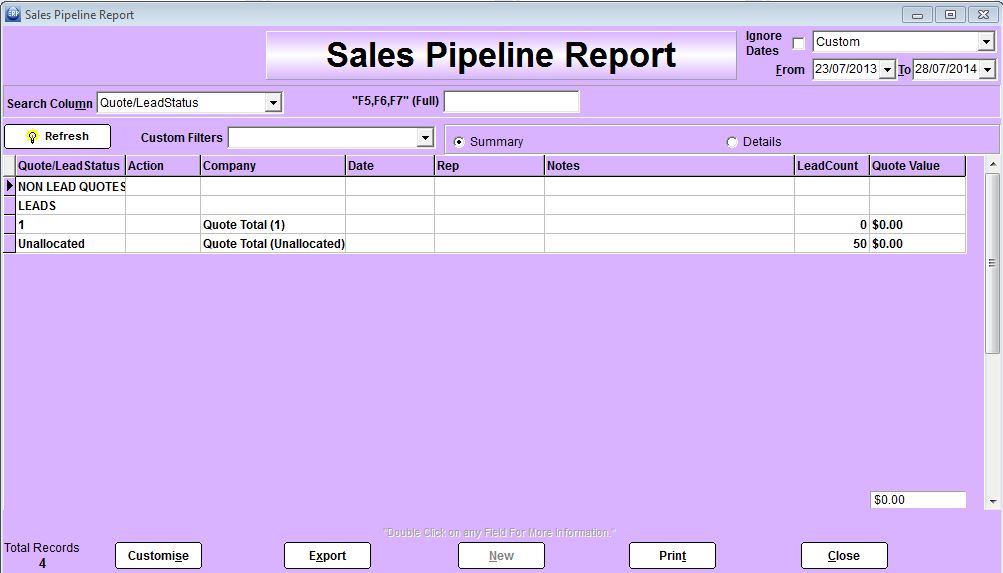Click the Refresh button with lightbulb icon
1003x573 pixels.
pyautogui.click(x=57, y=137)
